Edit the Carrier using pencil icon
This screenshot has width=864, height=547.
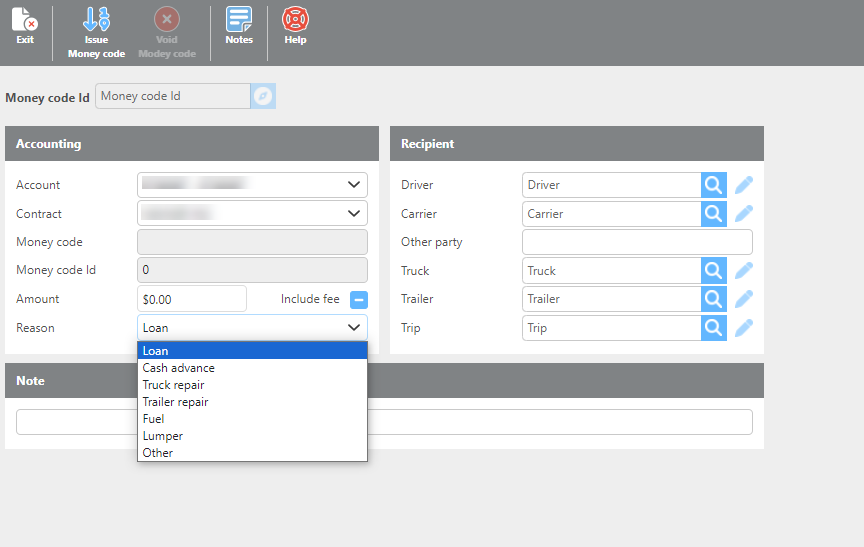tap(744, 214)
